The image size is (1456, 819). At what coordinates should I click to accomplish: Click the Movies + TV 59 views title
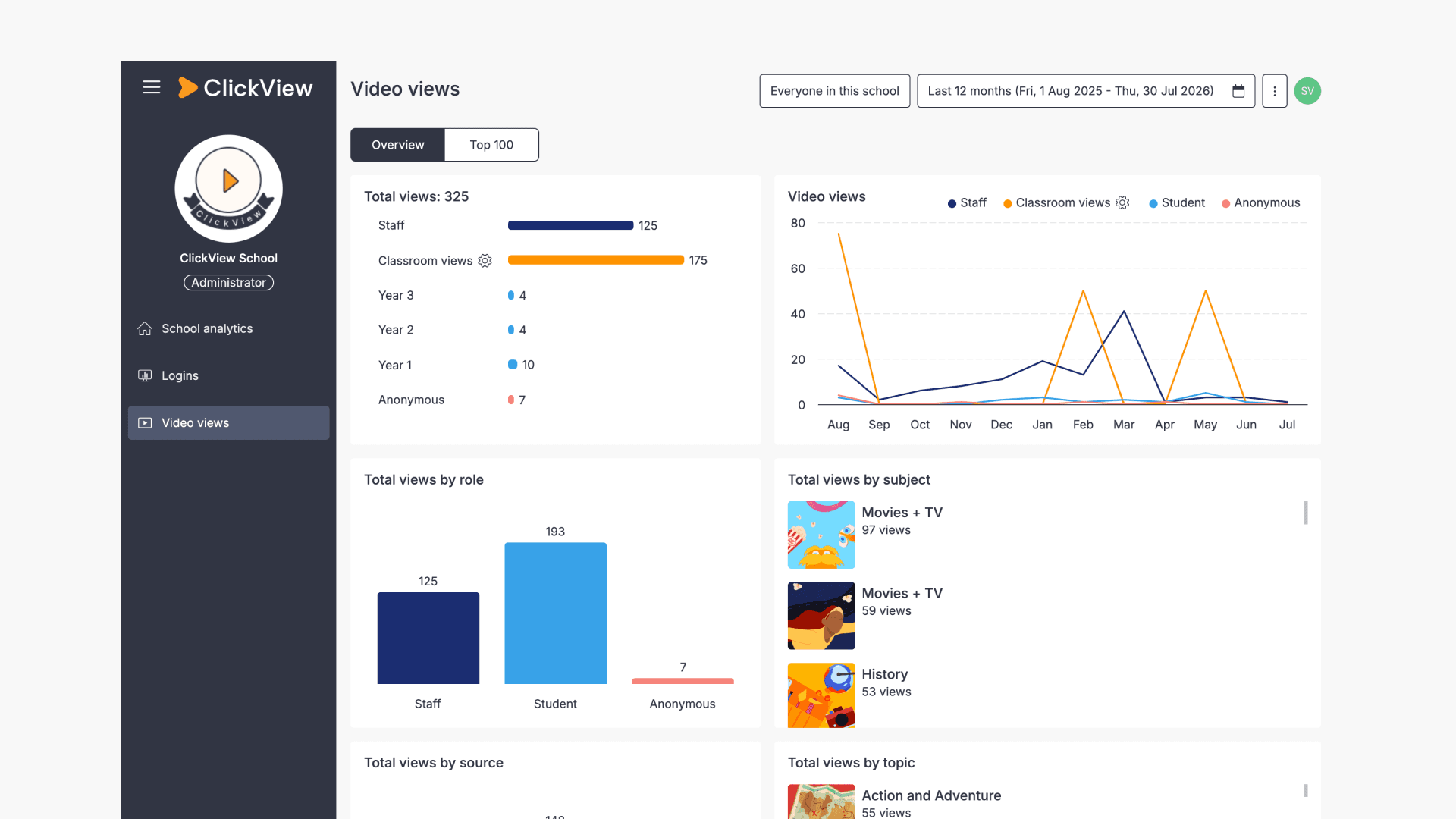coord(902,594)
